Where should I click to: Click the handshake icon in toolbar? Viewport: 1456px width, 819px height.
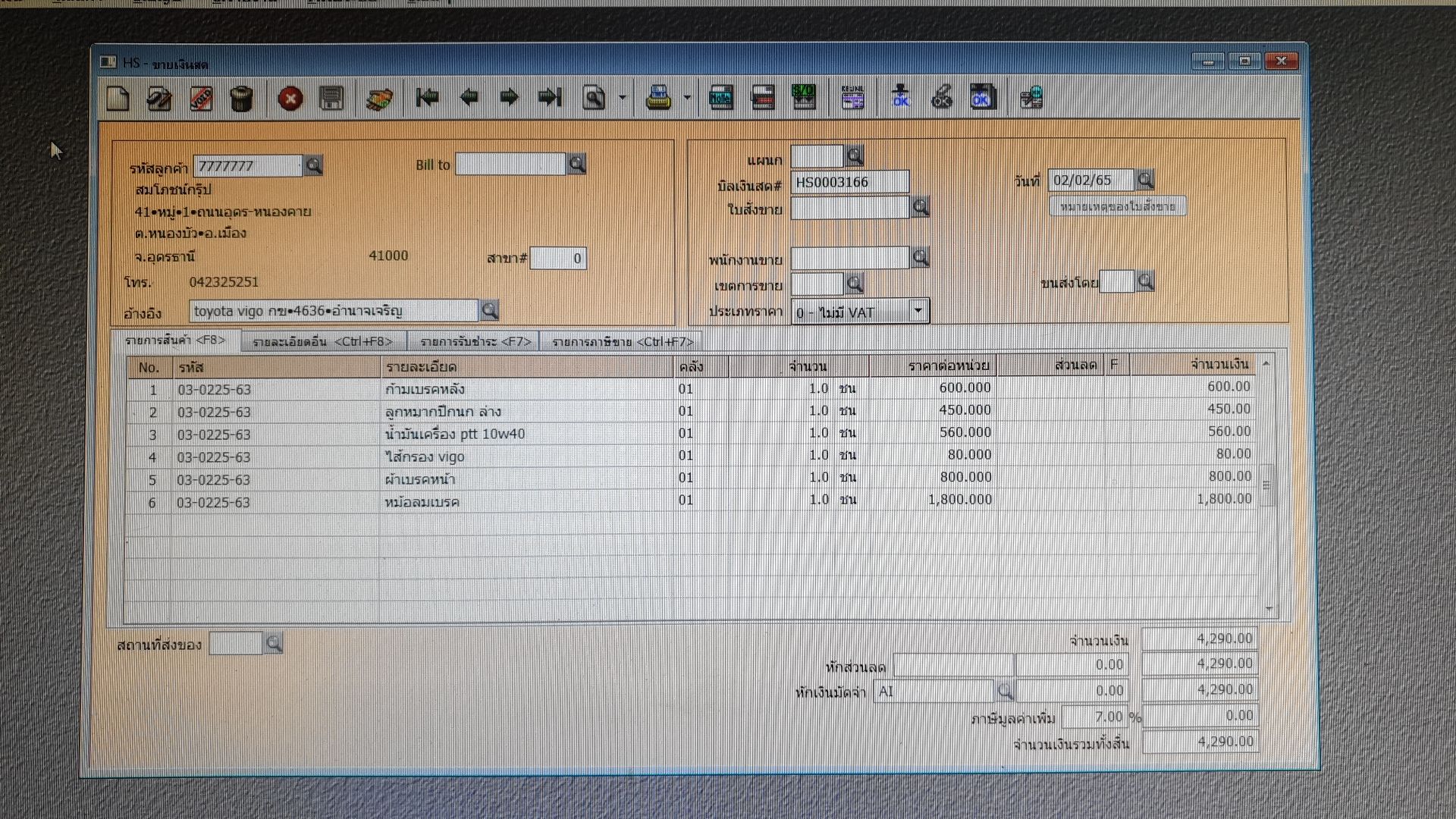(x=379, y=99)
